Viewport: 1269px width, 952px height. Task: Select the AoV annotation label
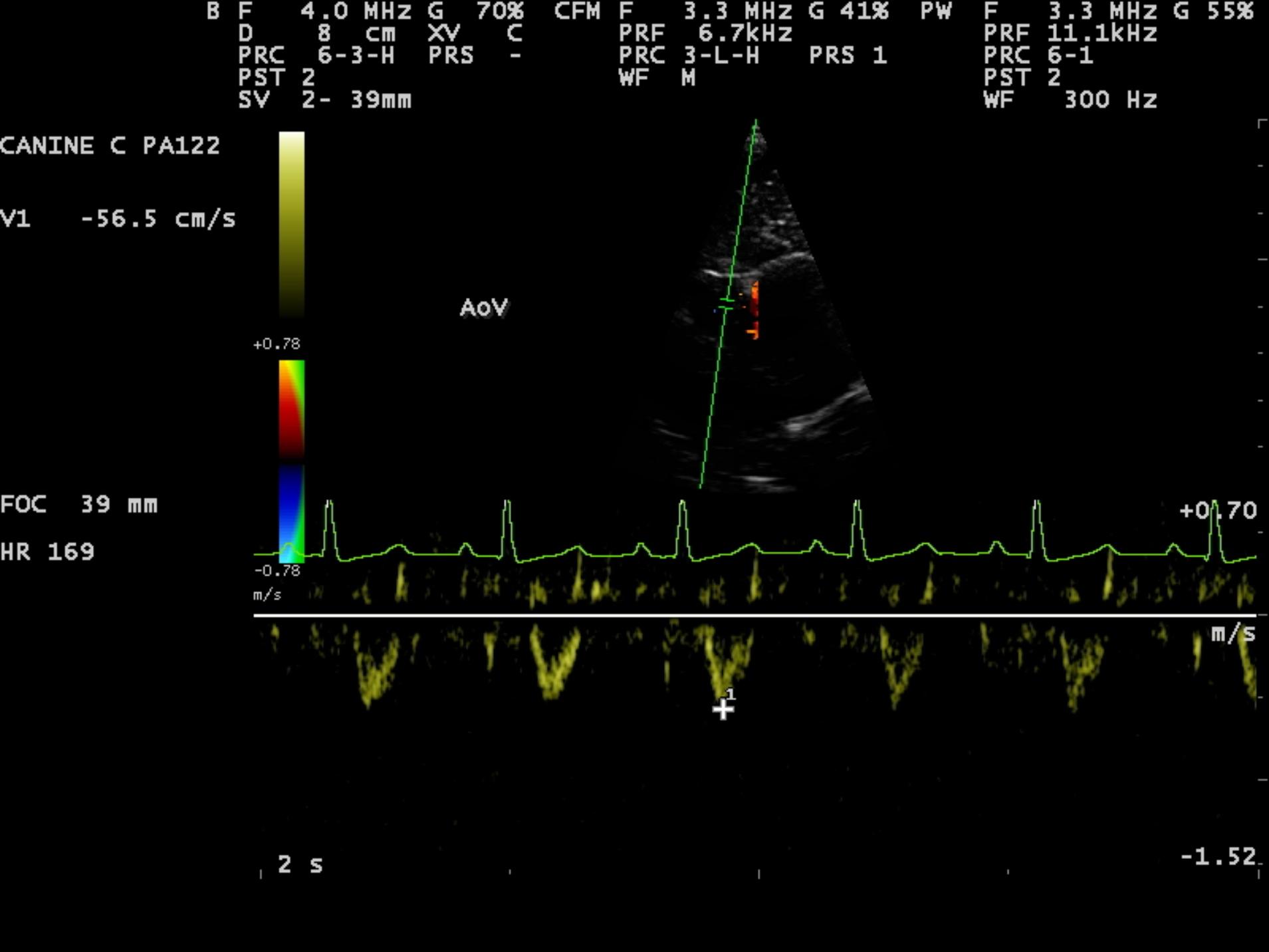(x=484, y=308)
